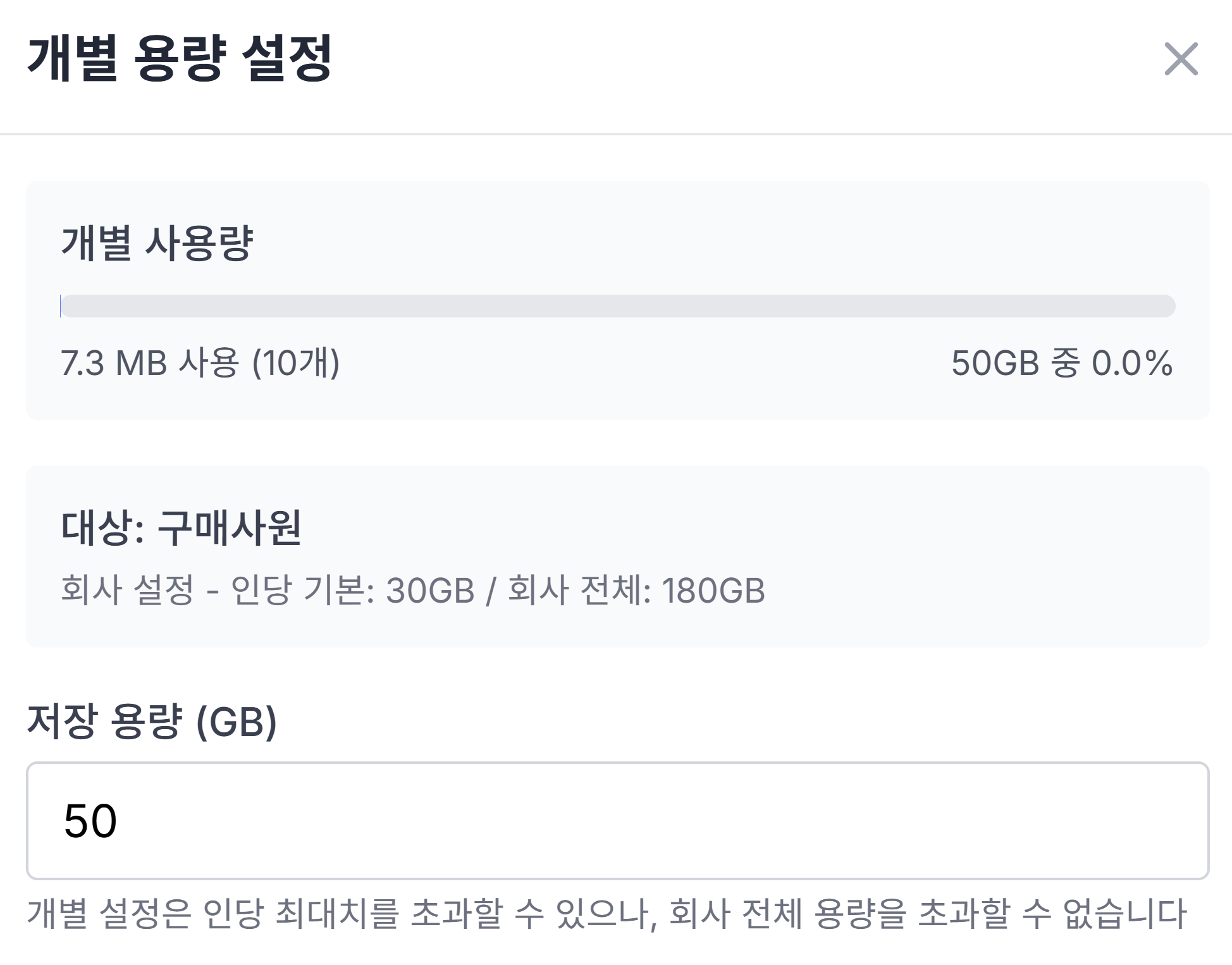Click the 7.3 MB 사용 text
Image resolution: width=1232 pixels, height=965 pixels.
(149, 364)
